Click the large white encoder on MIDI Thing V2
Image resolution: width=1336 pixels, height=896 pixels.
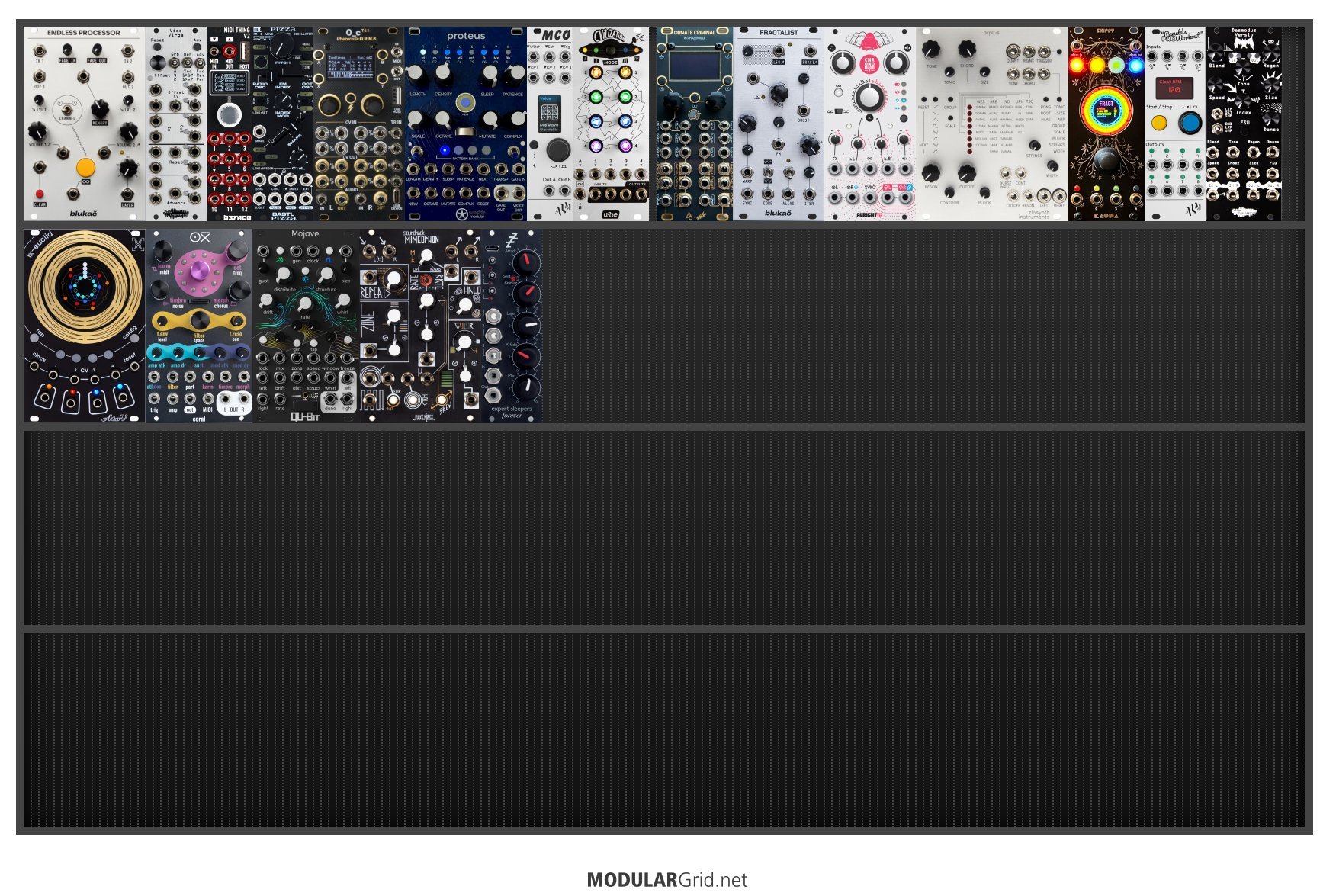[229, 115]
